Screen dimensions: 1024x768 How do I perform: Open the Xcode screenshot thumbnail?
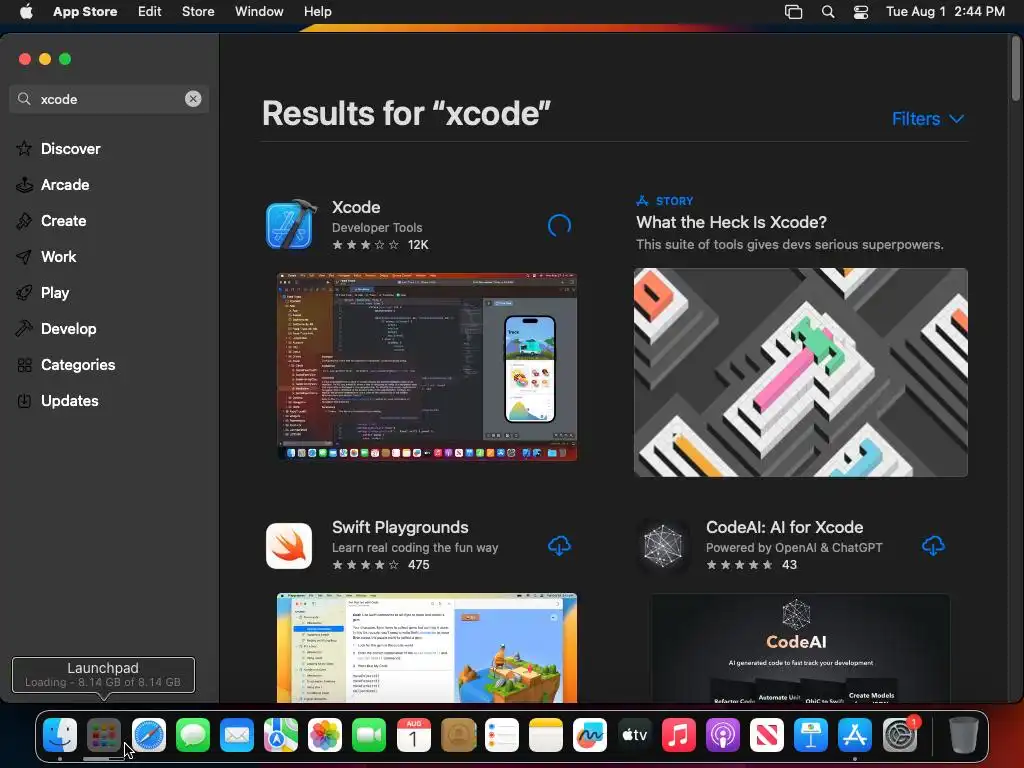427,367
